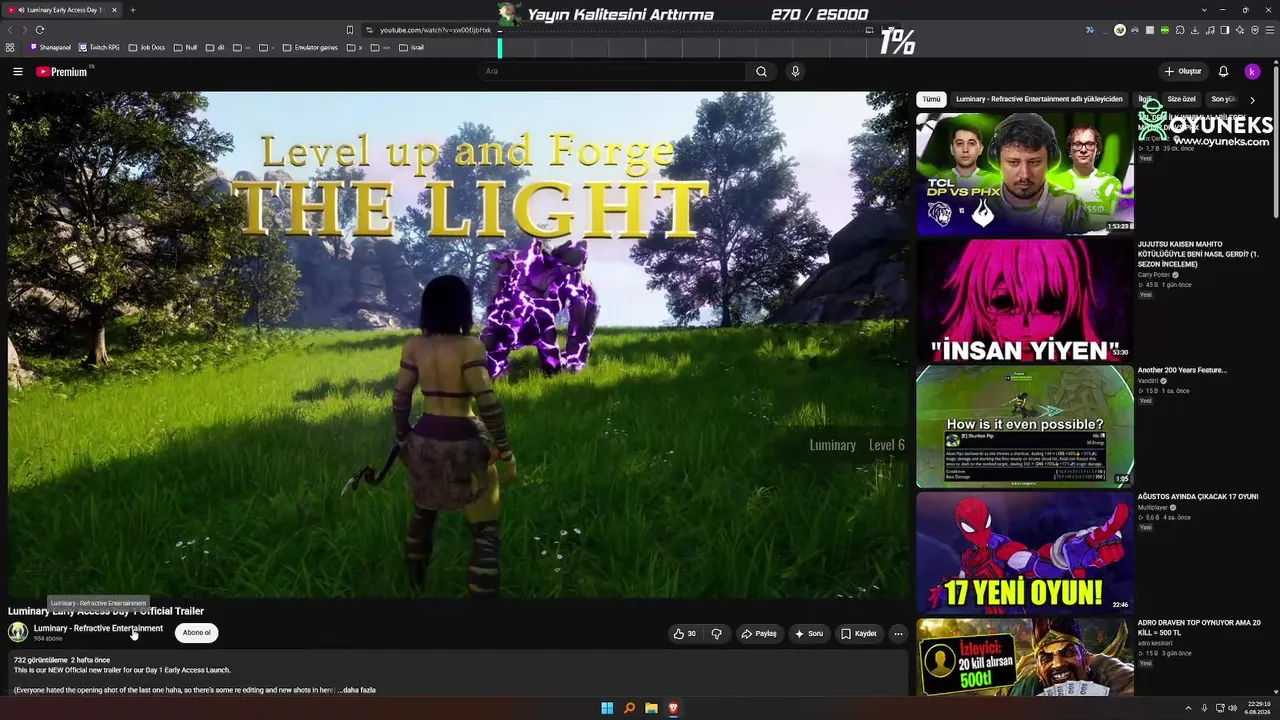Open the taskbar clock and date
The width and height of the screenshot is (1280, 720).
pyautogui.click(x=1257, y=708)
